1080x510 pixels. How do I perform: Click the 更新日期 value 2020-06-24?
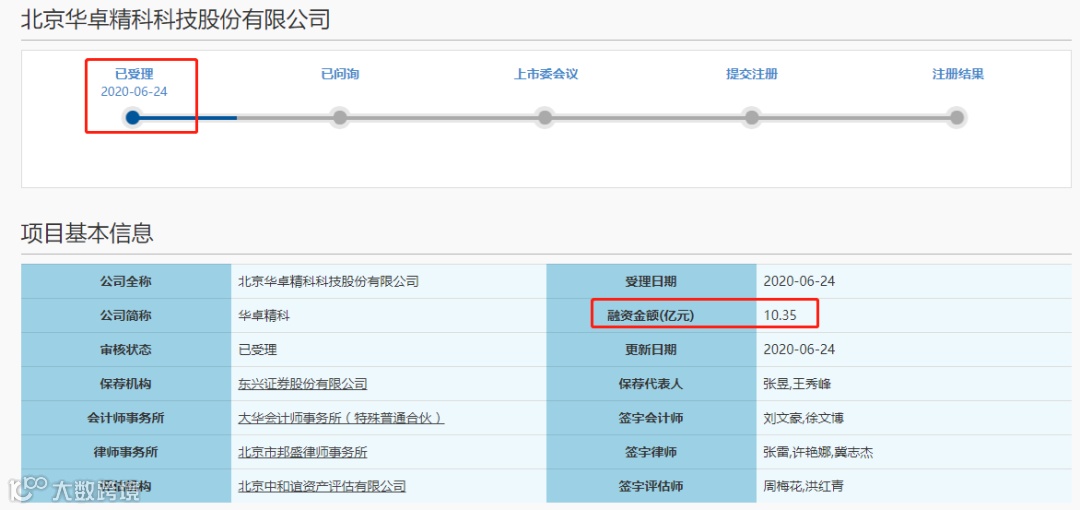pyautogui.click(x=799, y=349)
